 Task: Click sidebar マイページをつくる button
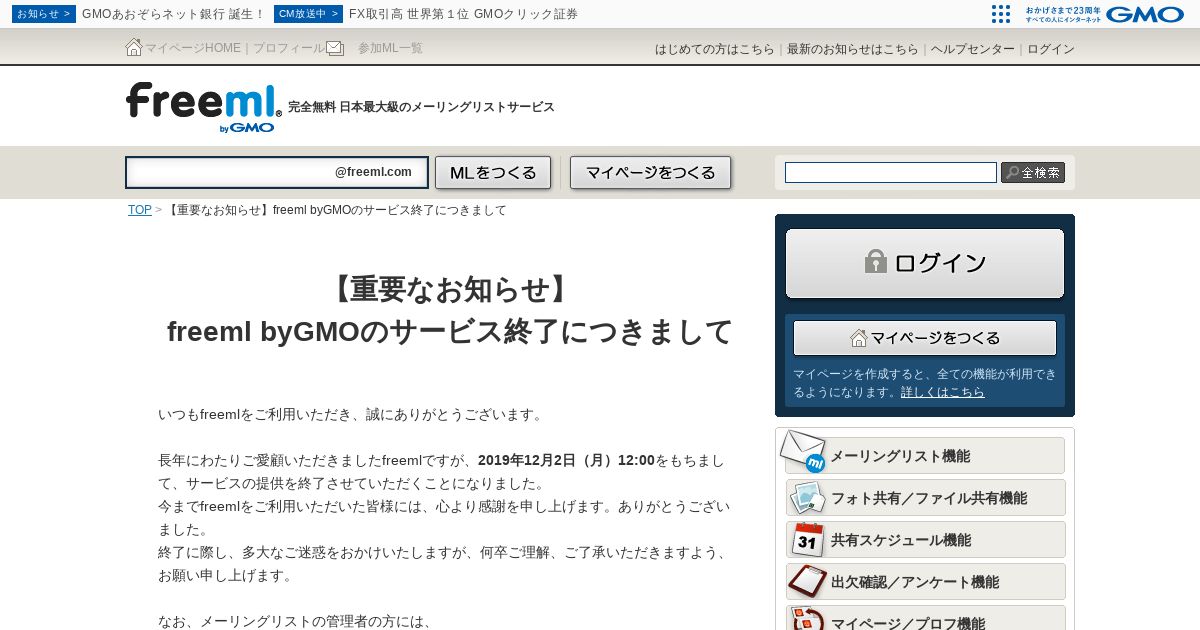pyautogui.click(x=925, y=338)
